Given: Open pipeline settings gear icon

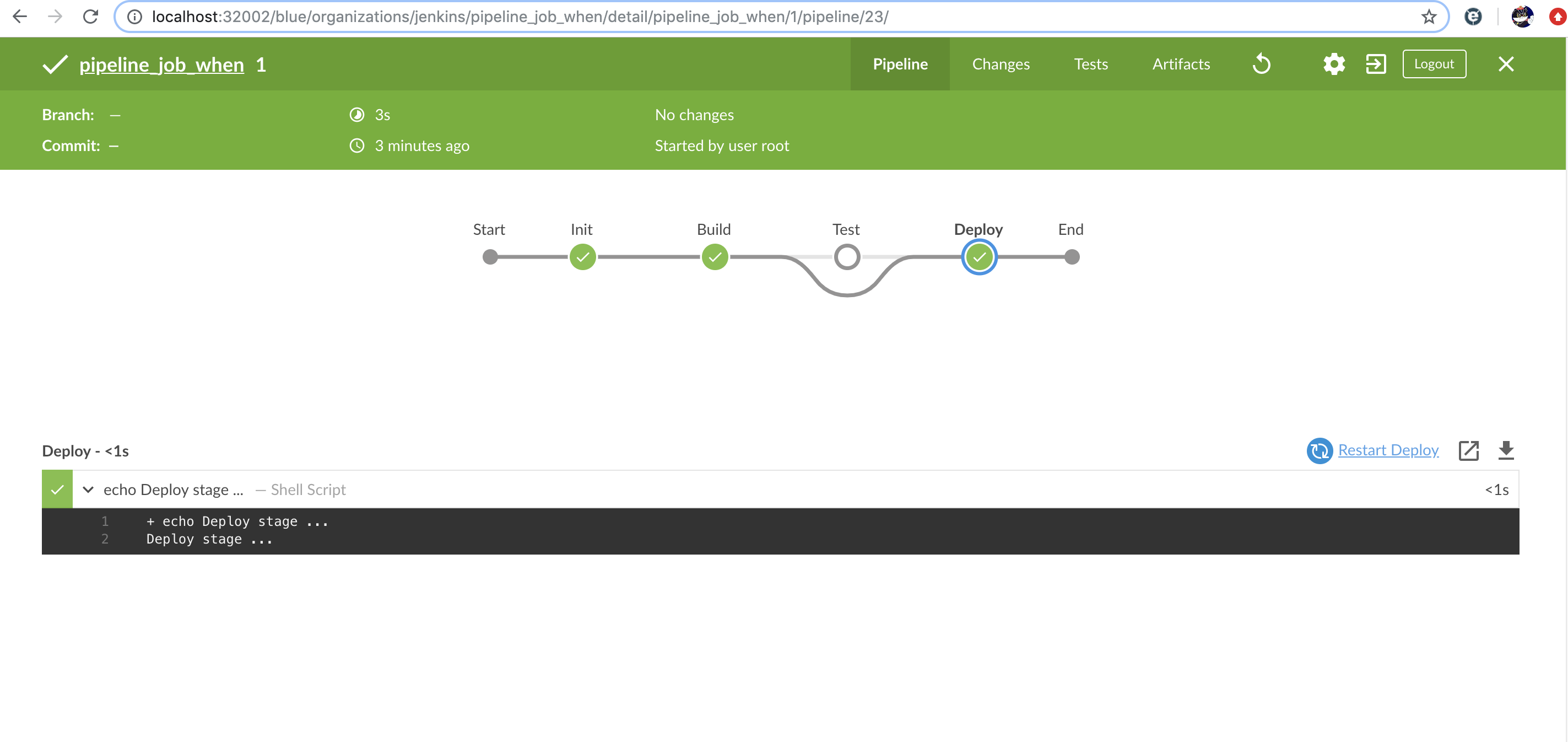Looking at the screenshot, I should point(1333,64).
